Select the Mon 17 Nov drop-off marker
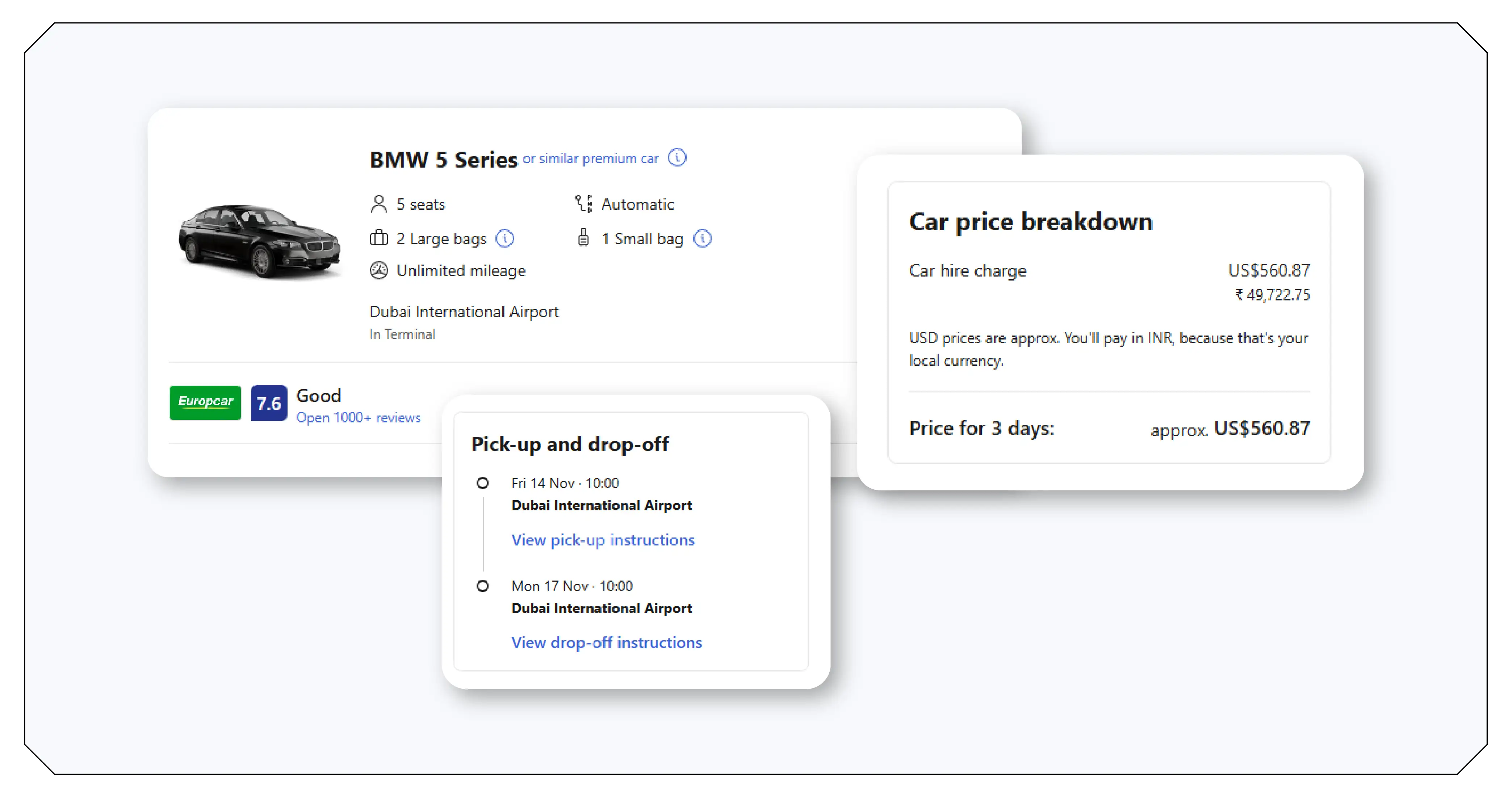1512x797 pixels. pyautogui.click(x=482, y=585)
